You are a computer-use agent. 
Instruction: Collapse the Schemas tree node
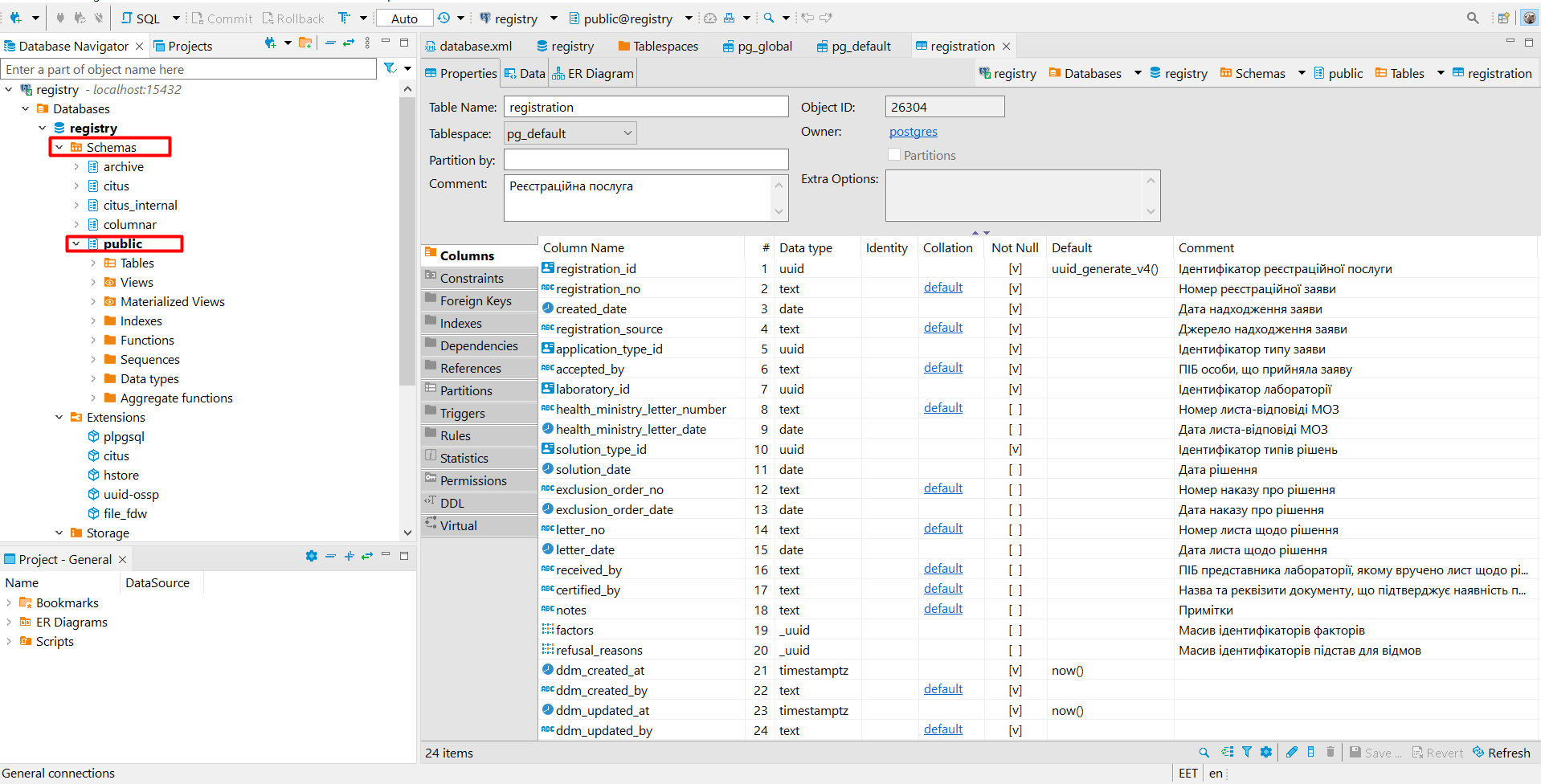click(x=59, y=147)
